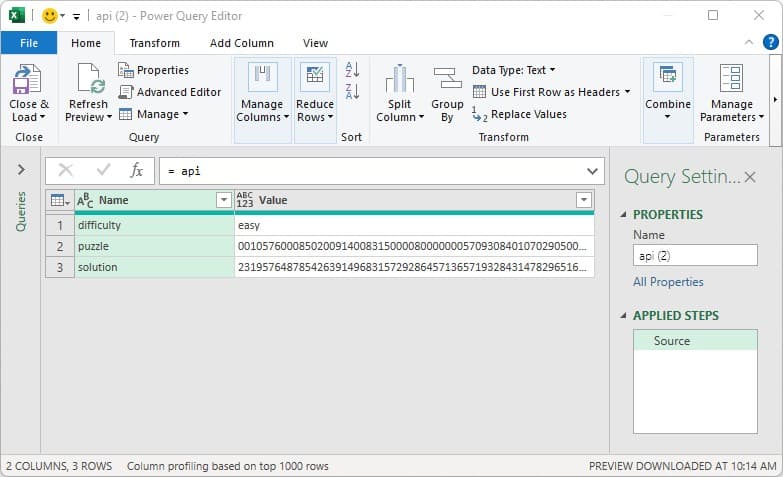
Task: Open the Value column filter dropdown
Action: pyautogui.click(x=583, y=200)
